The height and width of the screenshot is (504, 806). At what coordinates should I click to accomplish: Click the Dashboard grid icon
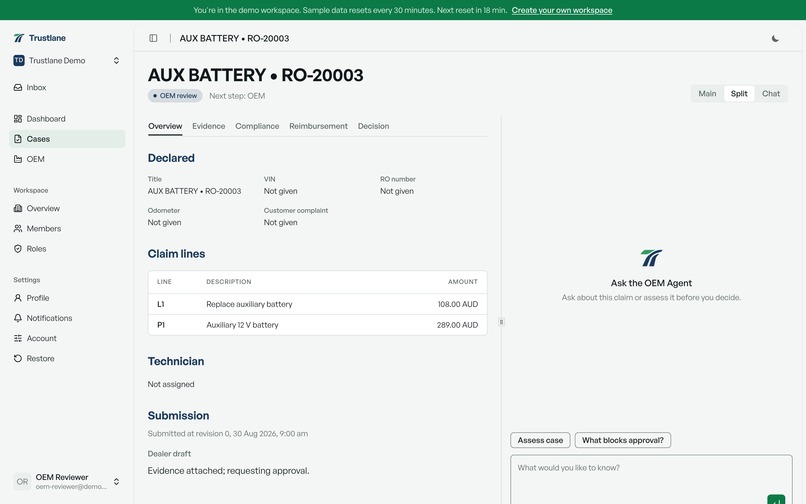(18, 119)
